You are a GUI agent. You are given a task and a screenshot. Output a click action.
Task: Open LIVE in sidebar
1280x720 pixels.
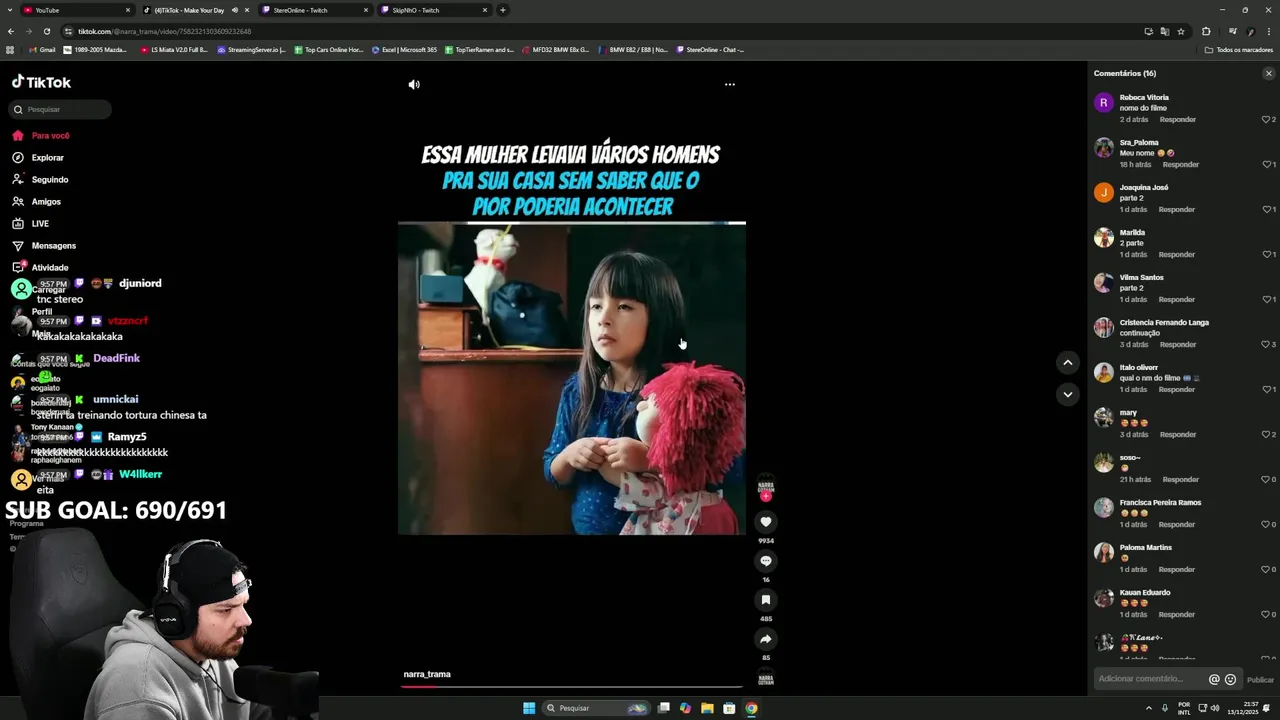pos(40,224)
